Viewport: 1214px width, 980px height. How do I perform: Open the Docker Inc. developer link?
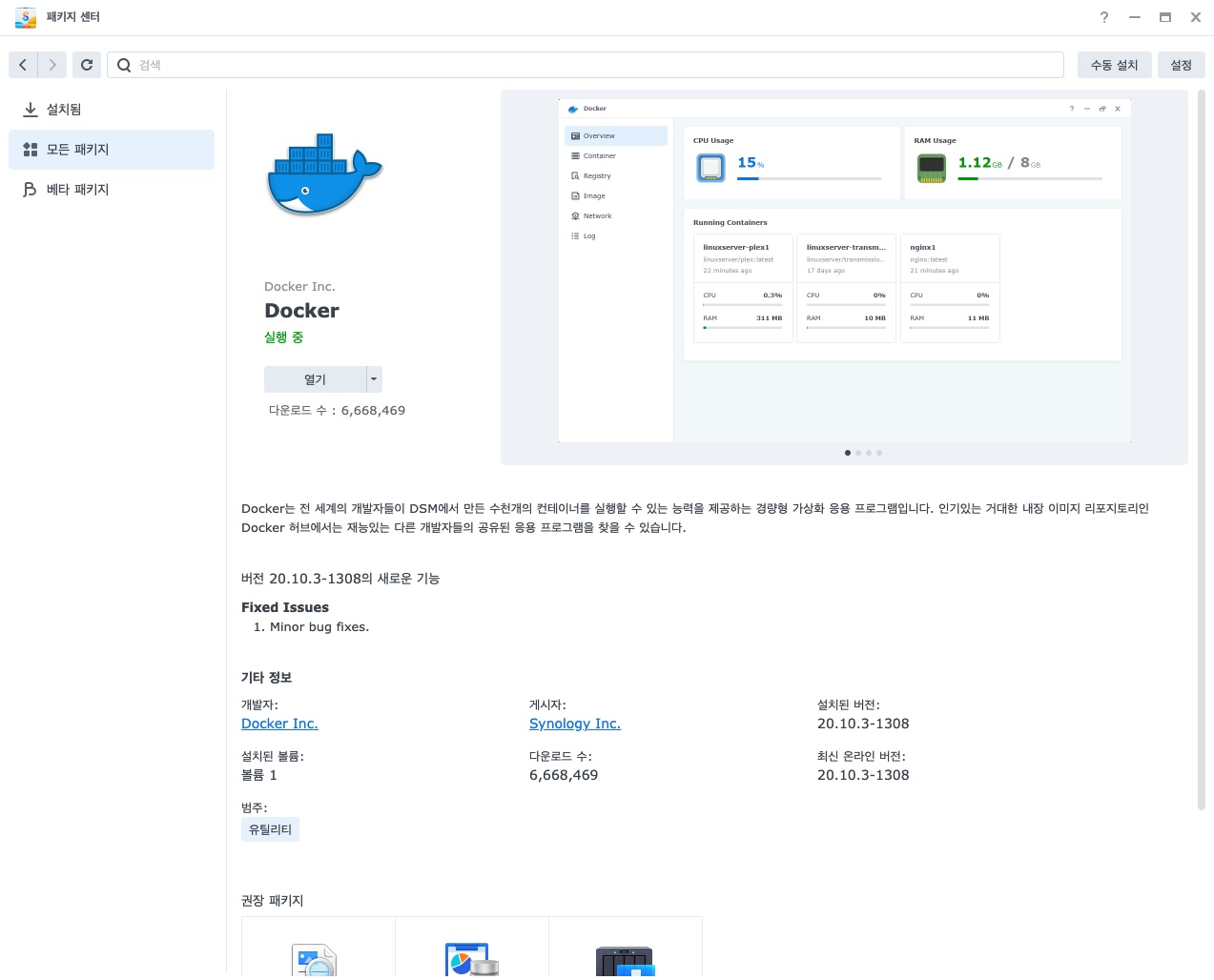click(x=279, y=724)
